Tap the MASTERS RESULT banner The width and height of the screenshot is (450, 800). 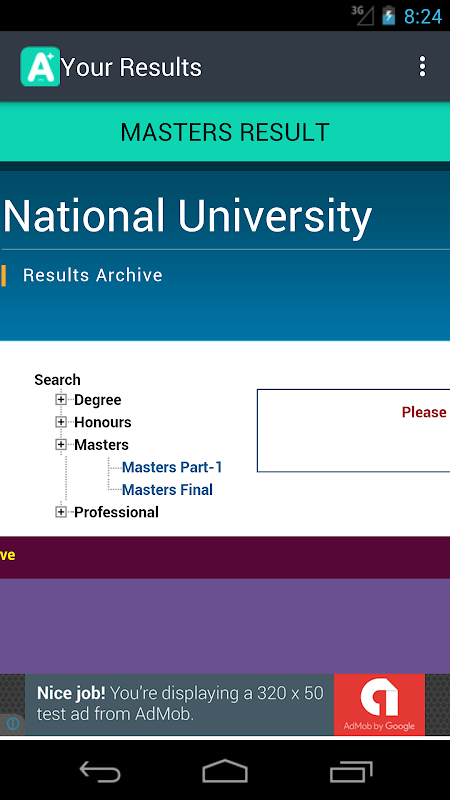tap(225, 132)
